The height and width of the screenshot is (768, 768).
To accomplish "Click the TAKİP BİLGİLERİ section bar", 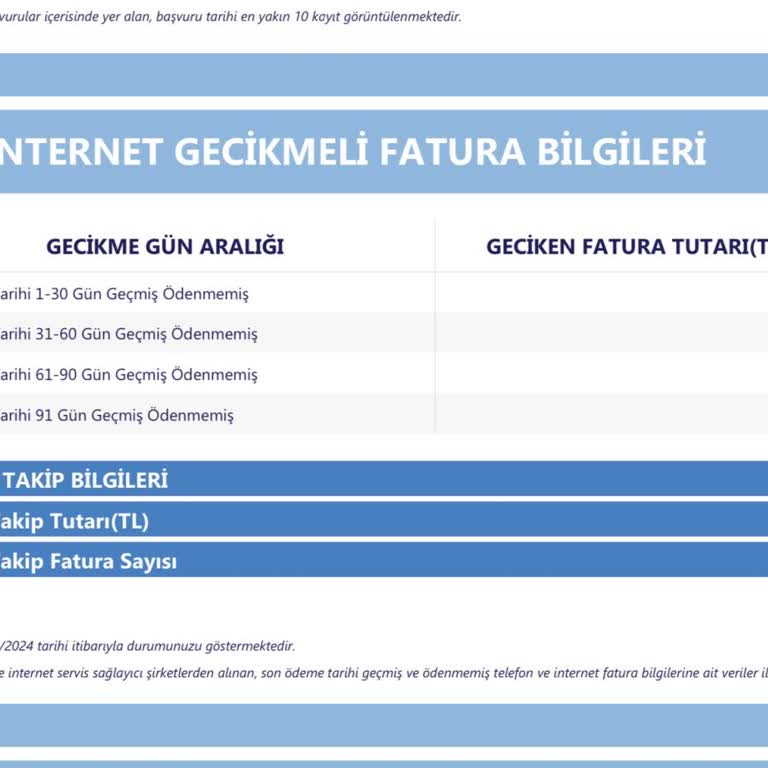I will click(x=384, y=479).
